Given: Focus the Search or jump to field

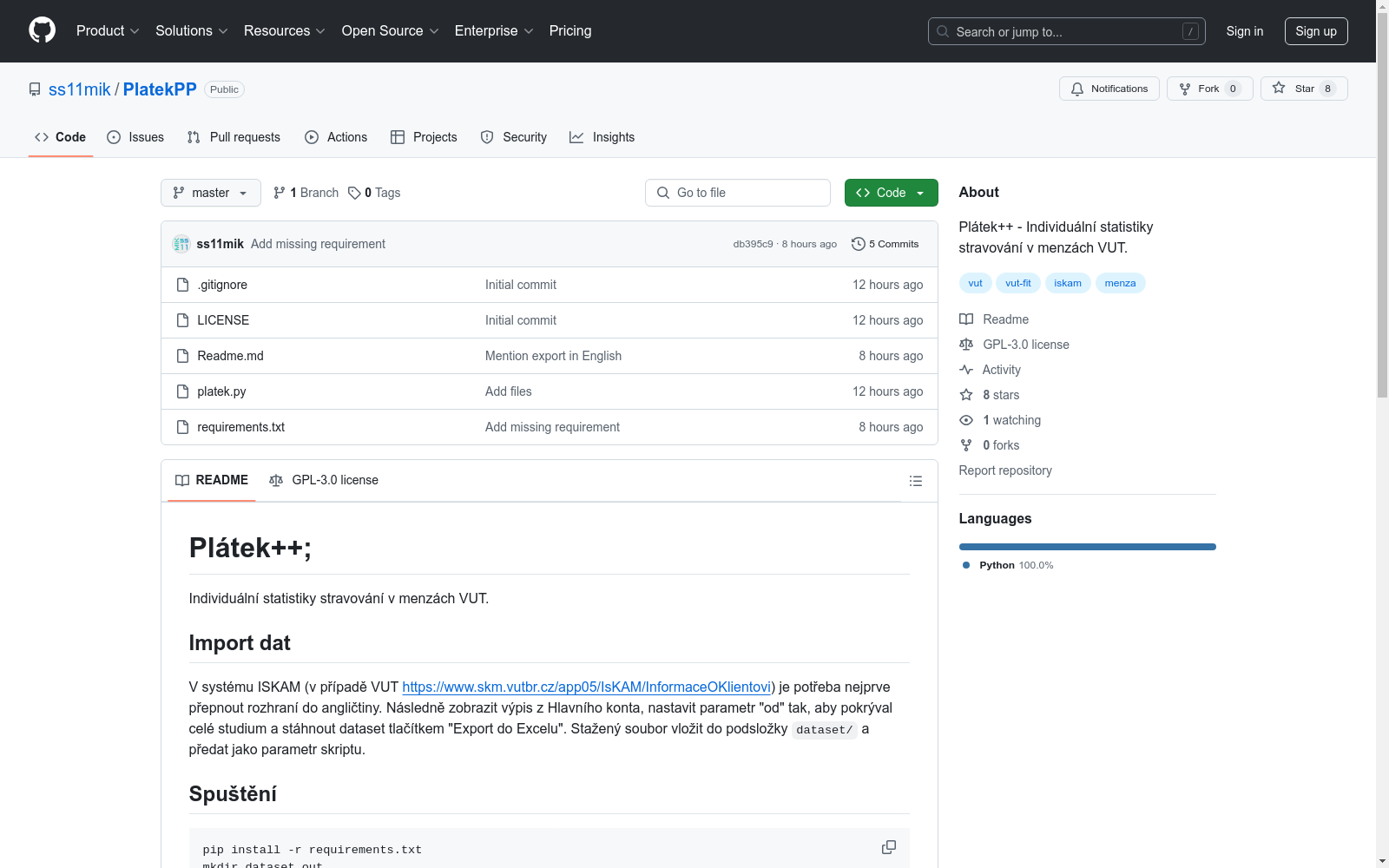Looking at the screenshot, I should pyautogui.click(x=1067, y=31).
